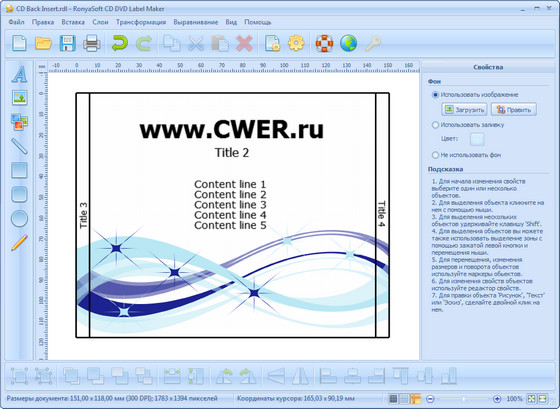This screenshot has width=560, height=409.
Task: Select the Text tool in left toolbar
Action: click(19, 74)
